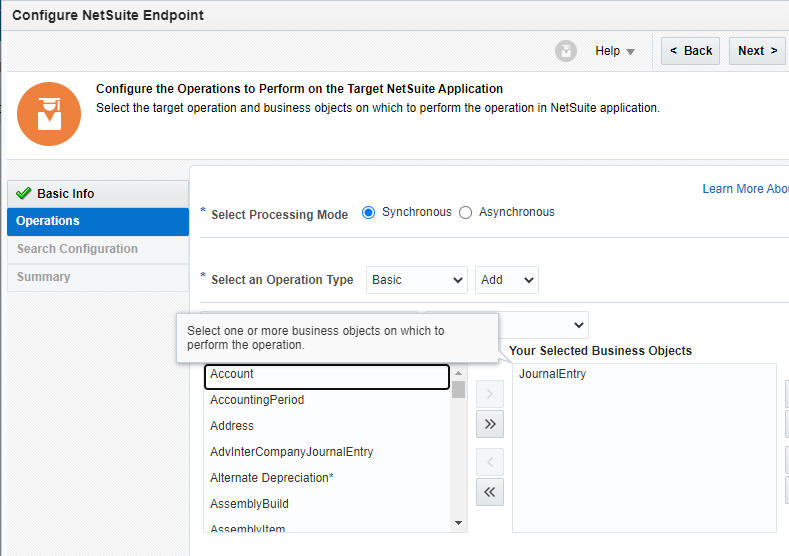Open the Basic operation type dropdown
789x556 pixels.
417,280
